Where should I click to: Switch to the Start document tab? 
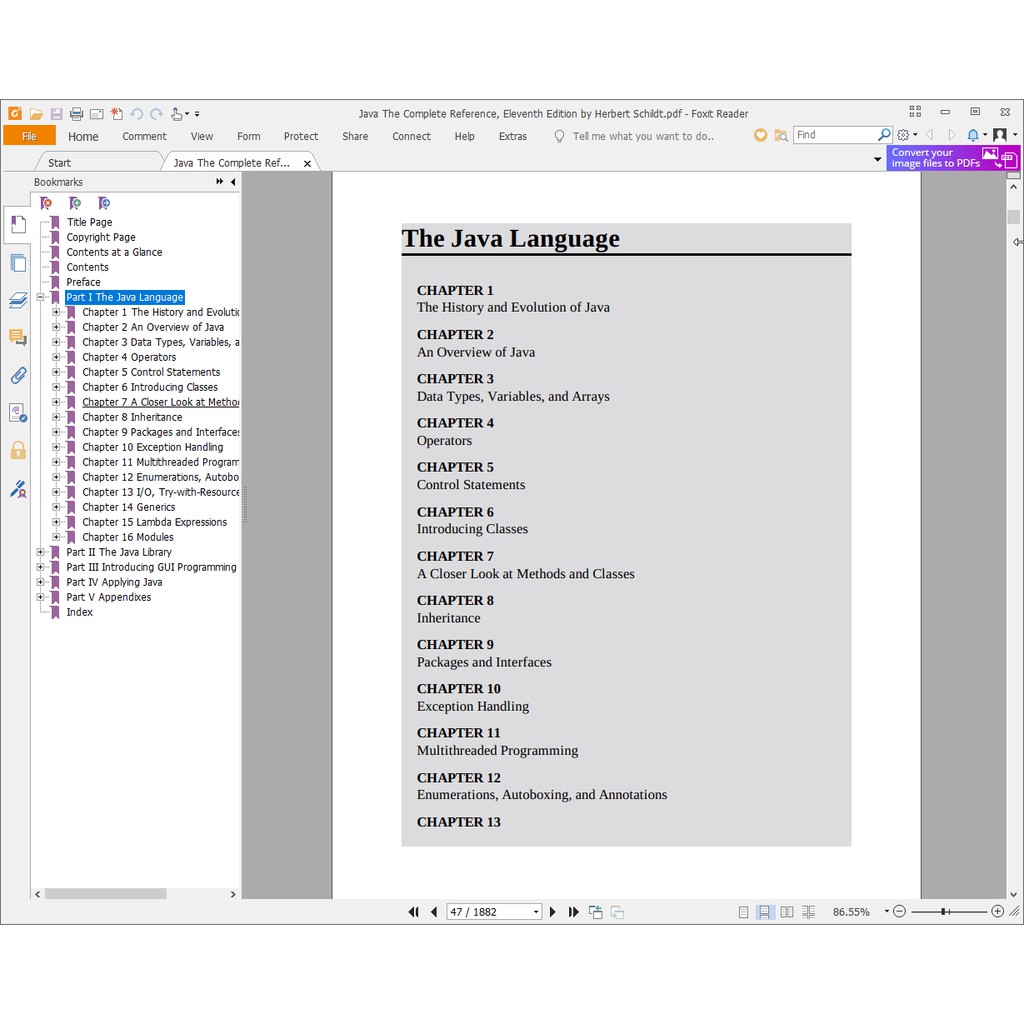coord(59,163)
